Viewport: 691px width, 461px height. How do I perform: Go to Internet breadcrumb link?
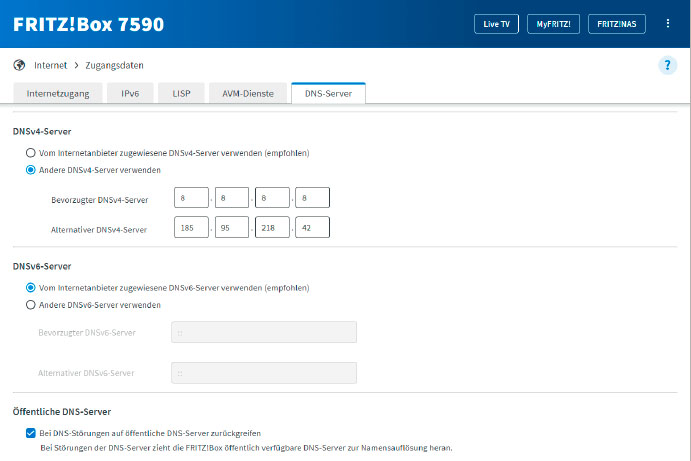click(x=50, y=65)
